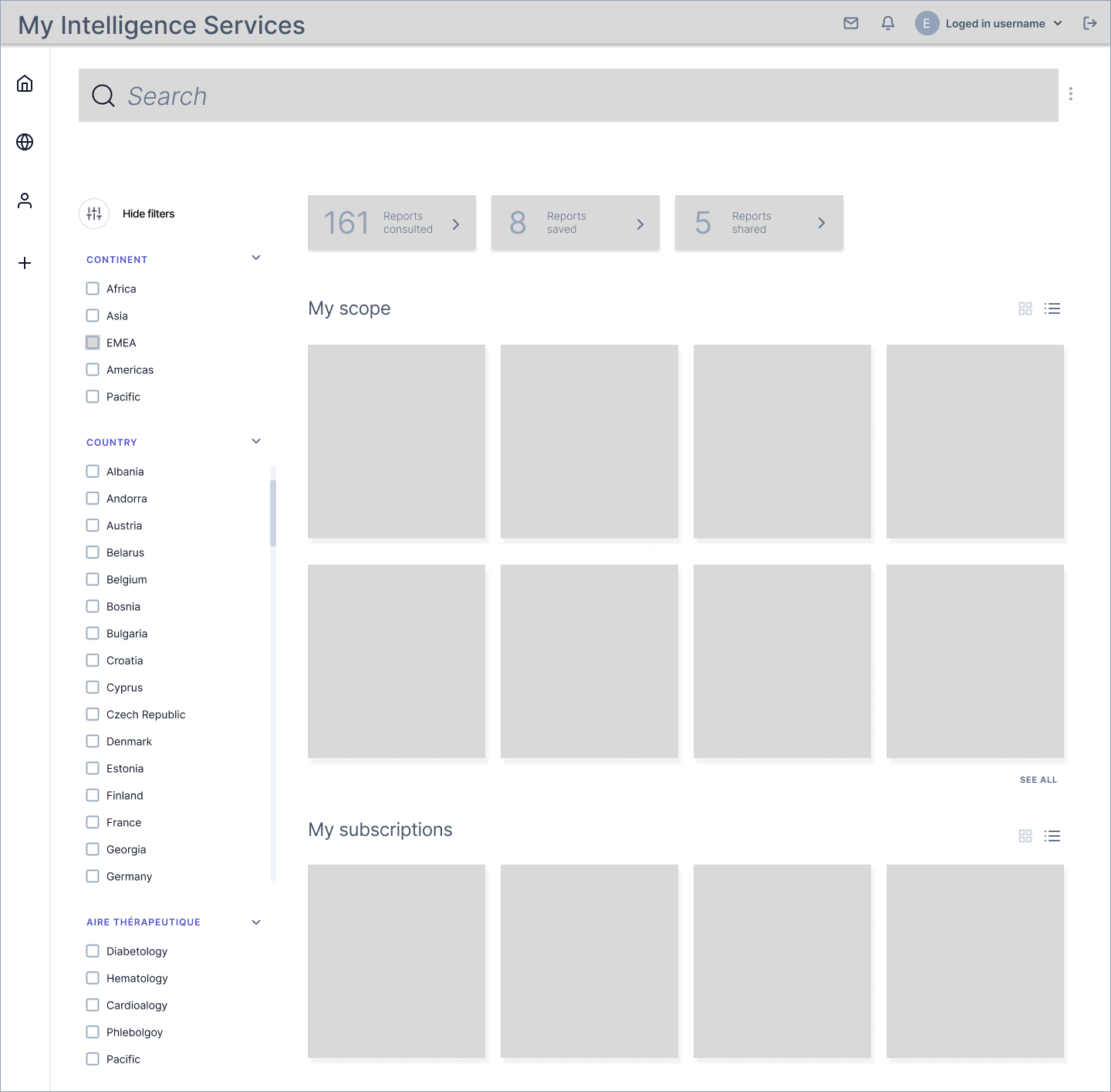Switch My scope to list view
The image size is (1111, 1092).
(1052, 308)
